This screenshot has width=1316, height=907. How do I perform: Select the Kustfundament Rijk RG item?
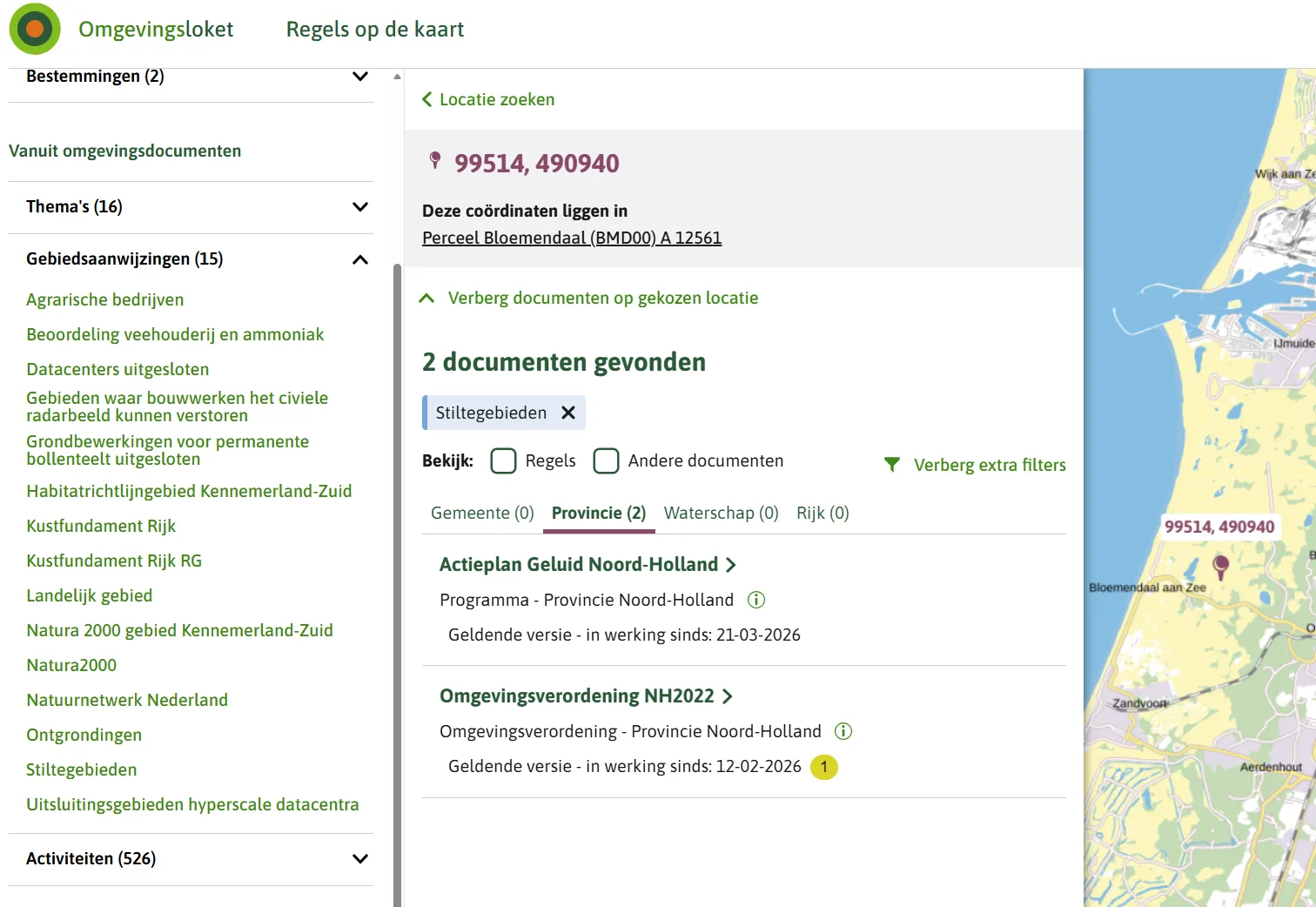click(114, 561)
